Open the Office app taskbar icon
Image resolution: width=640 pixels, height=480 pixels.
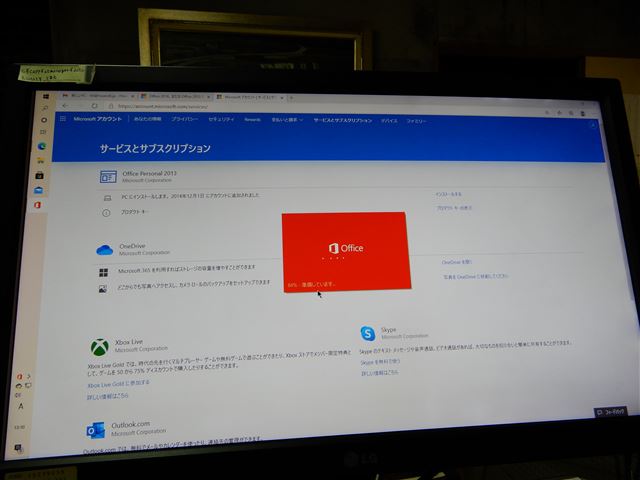pyautogui.click(x=38, y=205)
